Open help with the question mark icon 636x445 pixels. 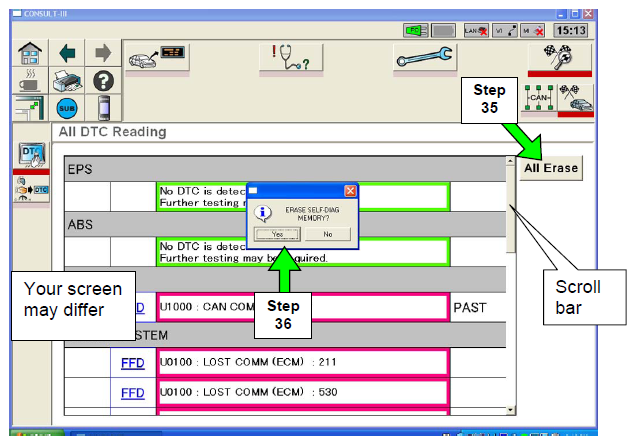click(103, 80)
